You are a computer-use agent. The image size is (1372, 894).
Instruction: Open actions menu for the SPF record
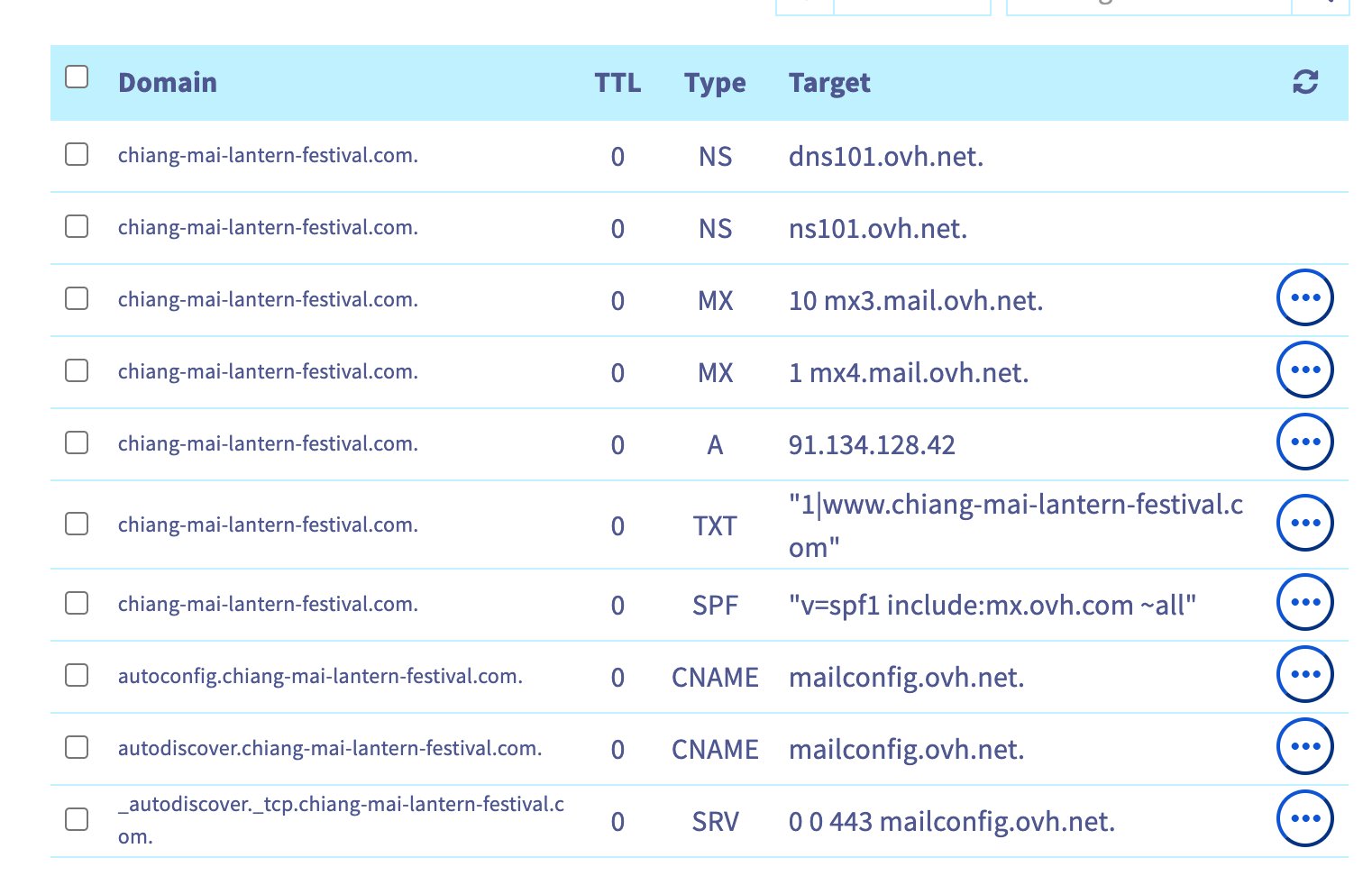tap(1304, 602)
